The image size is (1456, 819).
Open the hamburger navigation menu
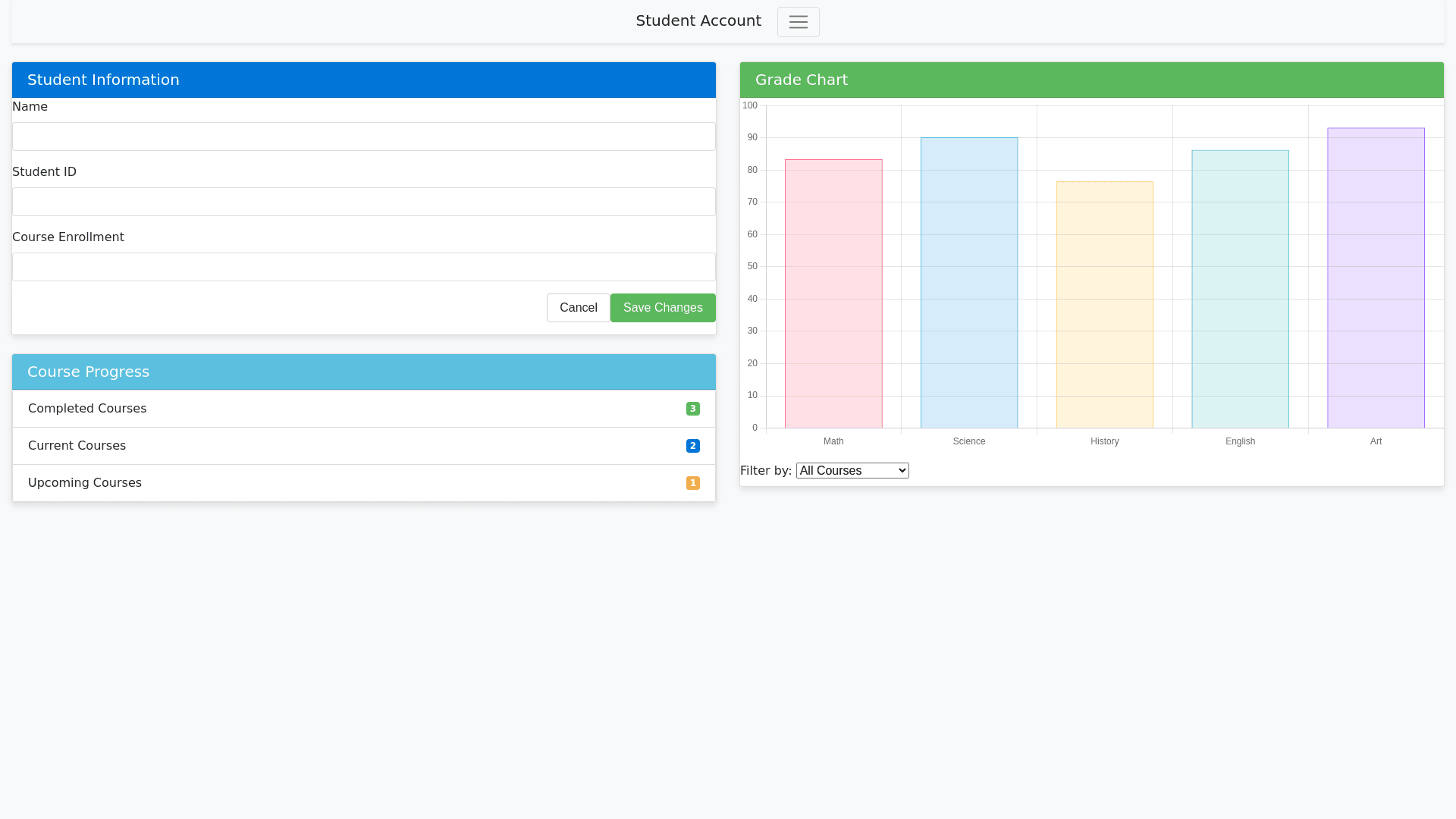(x=798, y=22)
